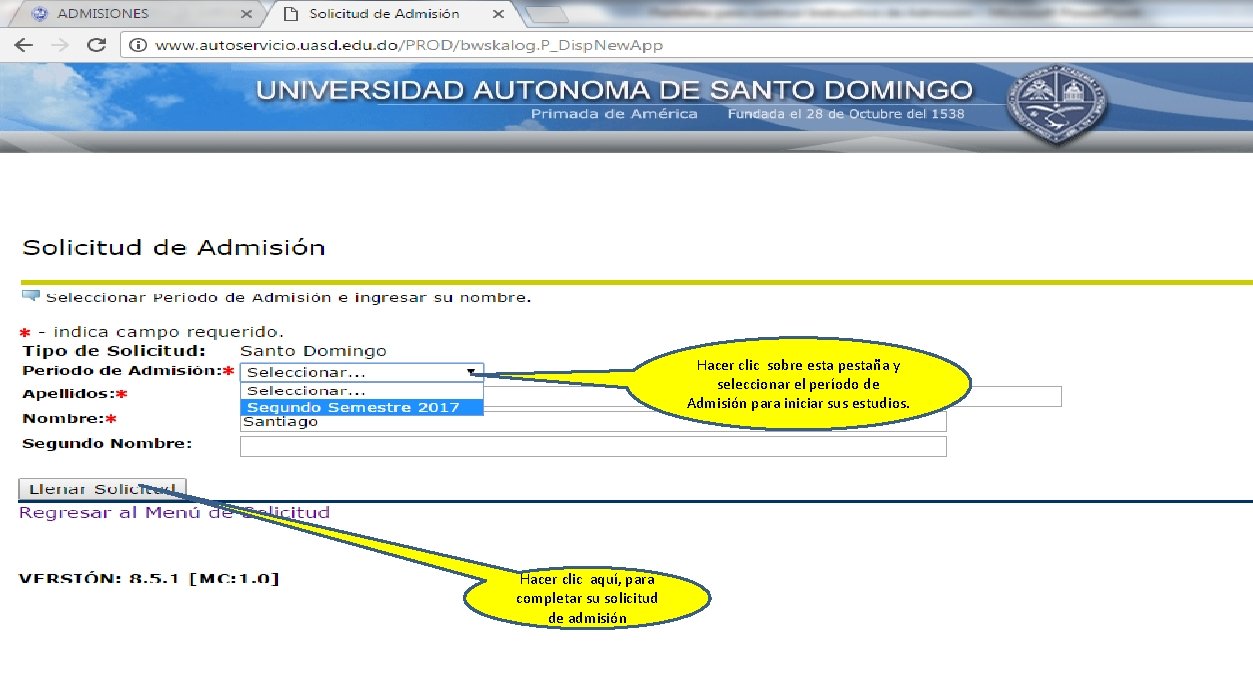Reload the page with refresh icon
Image resolution: width=1253 pixels, height=691 pixels.
(x=96, y=45)
